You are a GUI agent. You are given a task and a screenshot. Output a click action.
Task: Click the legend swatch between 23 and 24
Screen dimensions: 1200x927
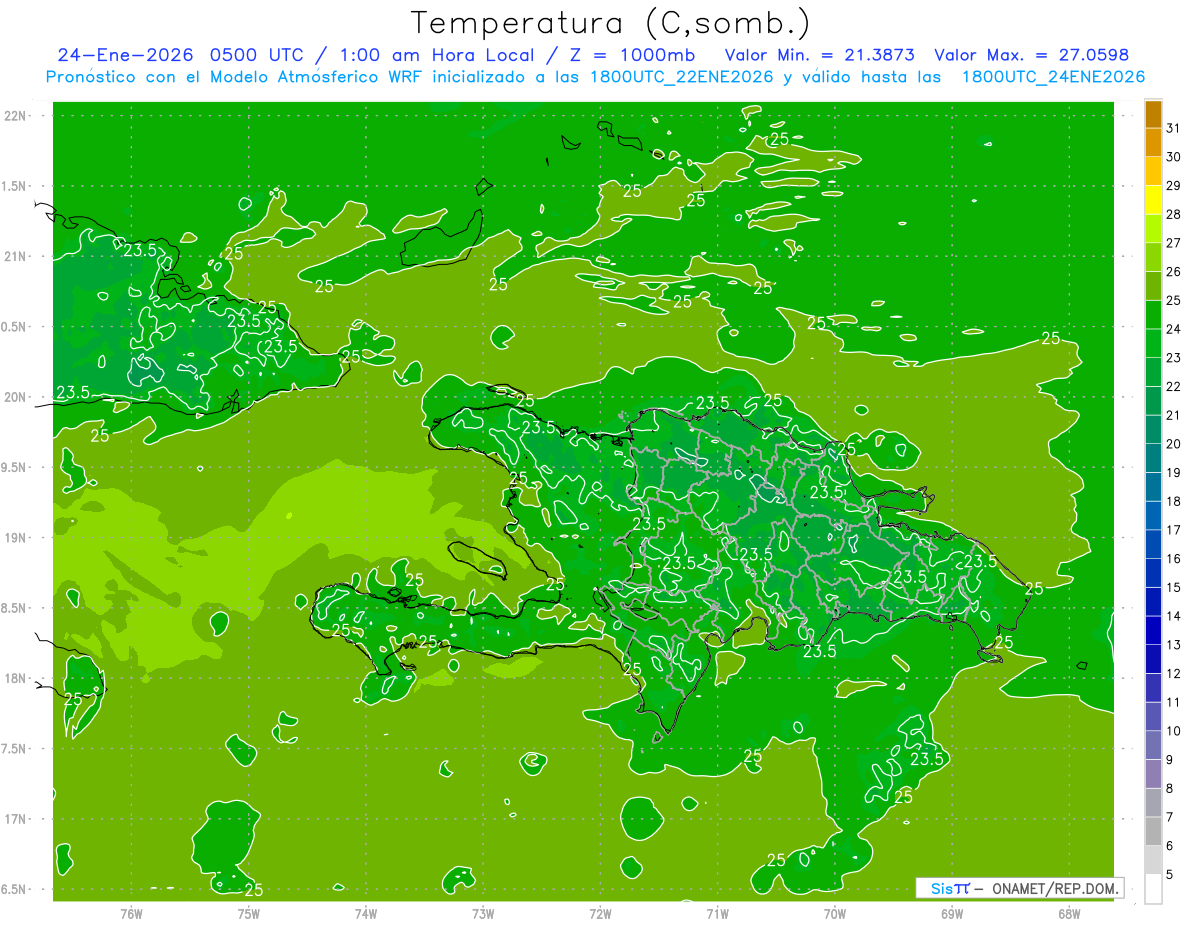pyautogui.click(x=1153, y=343)
